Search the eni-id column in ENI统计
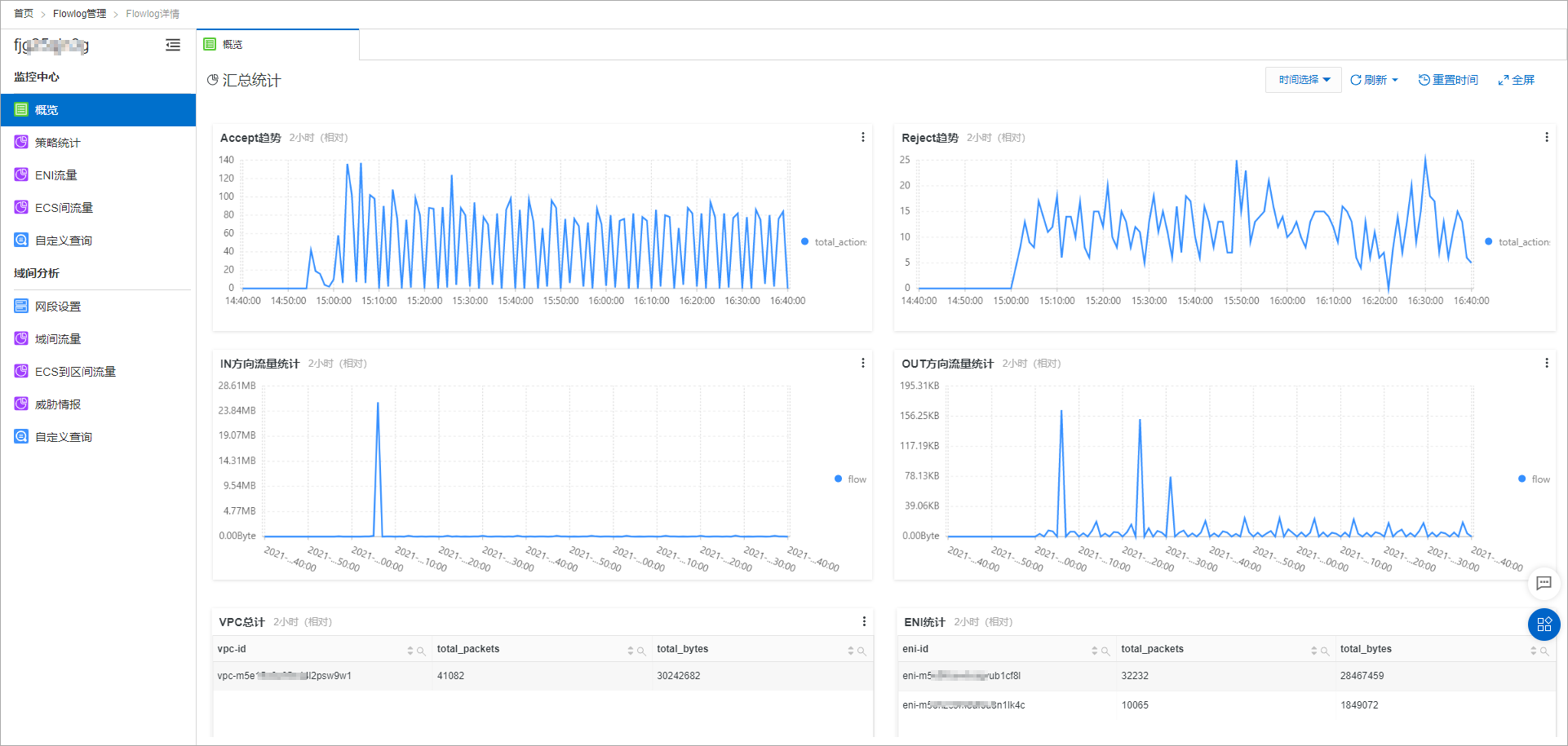 pyautogui.click(x=1105, y=651)
